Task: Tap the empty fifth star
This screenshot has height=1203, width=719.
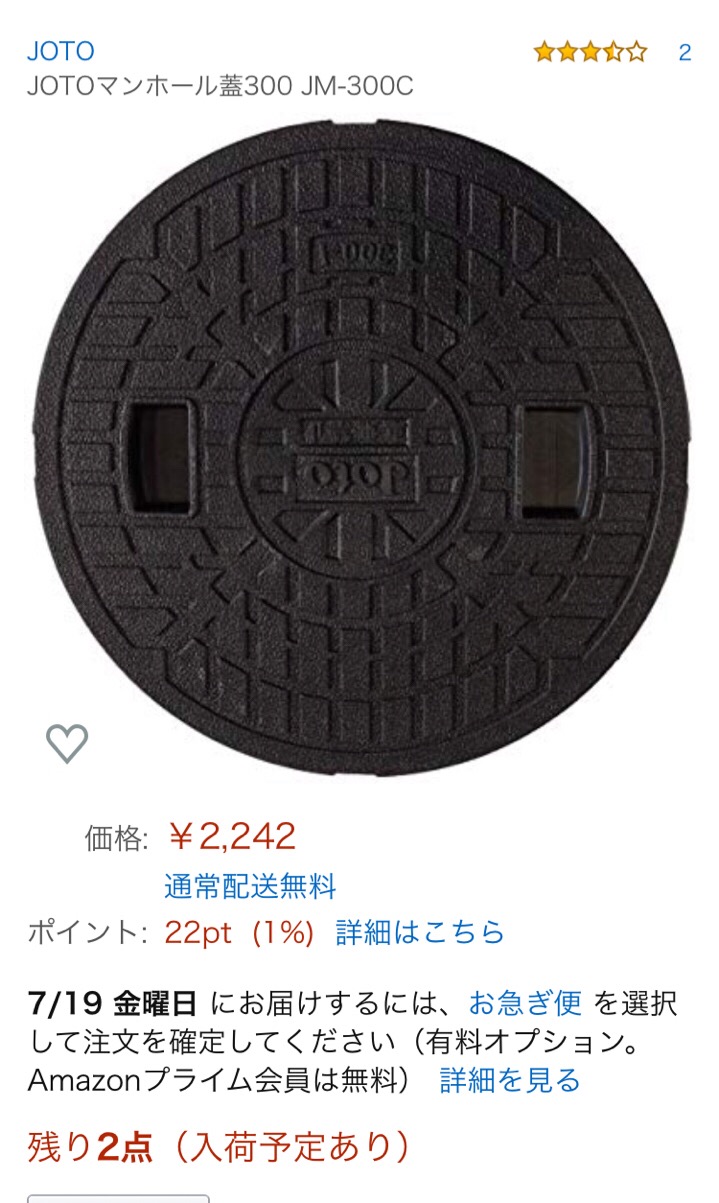Action: coord(636,52)
